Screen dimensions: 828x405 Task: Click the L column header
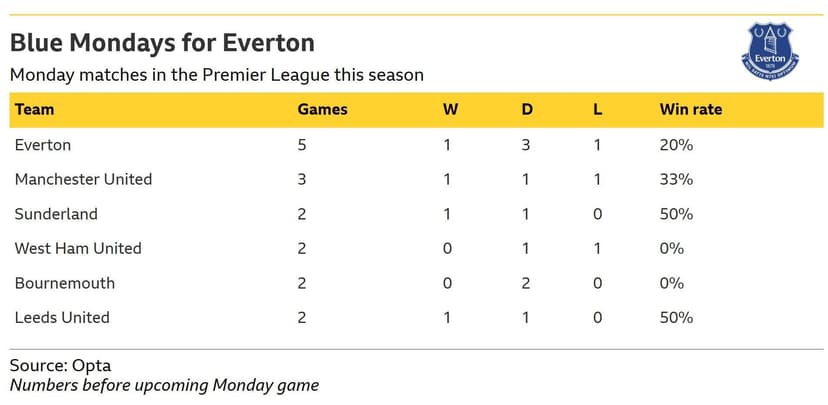click(x=597, y=110)
